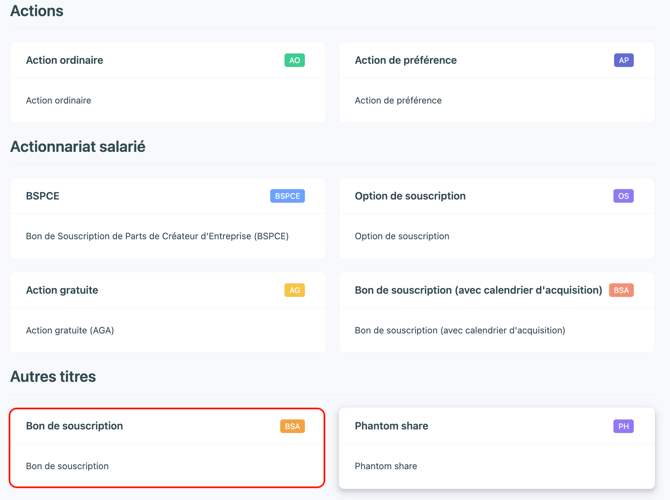Click the Action de préférence description text
This screenshot has height=500, width=670.
click(x=398, y=100)
